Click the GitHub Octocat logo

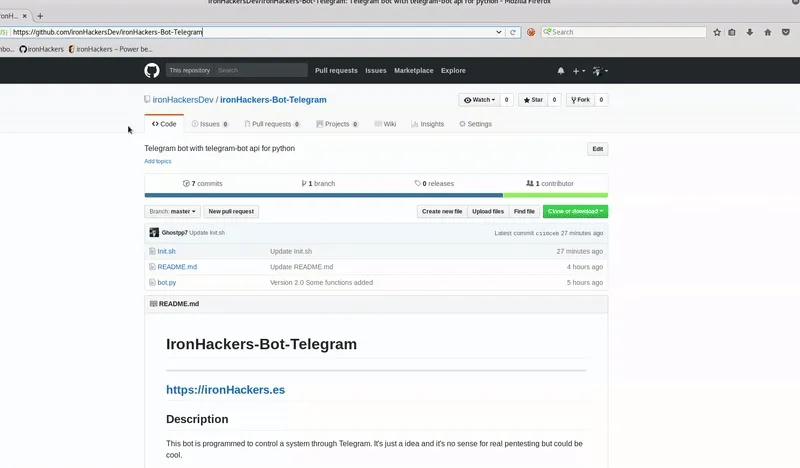pos(151,70)
